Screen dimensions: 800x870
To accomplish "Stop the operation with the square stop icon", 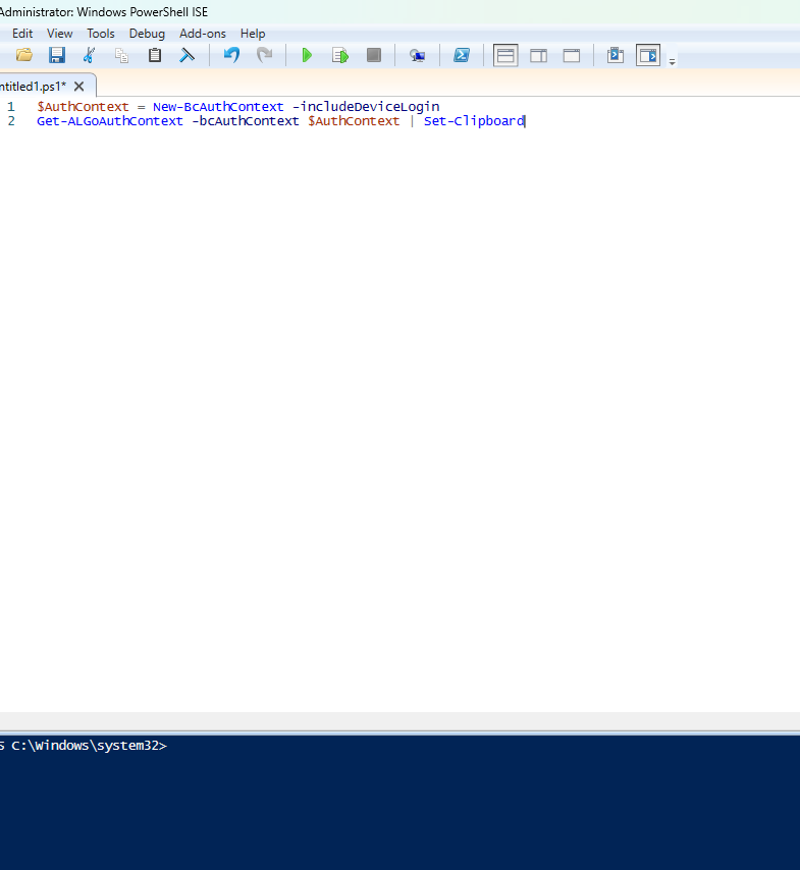I will [374, 55].
